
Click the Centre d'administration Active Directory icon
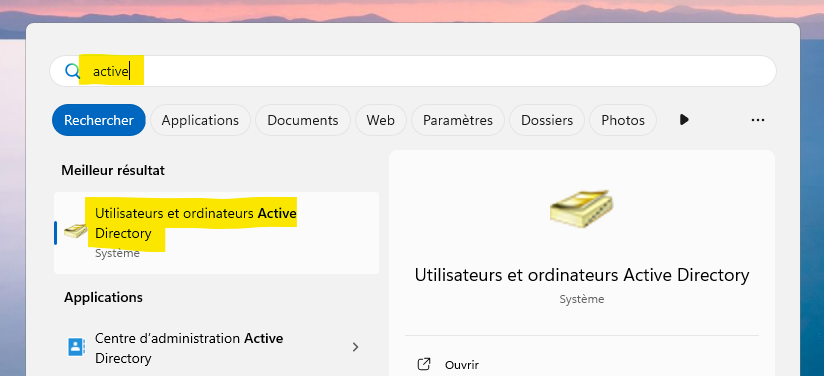76,347
